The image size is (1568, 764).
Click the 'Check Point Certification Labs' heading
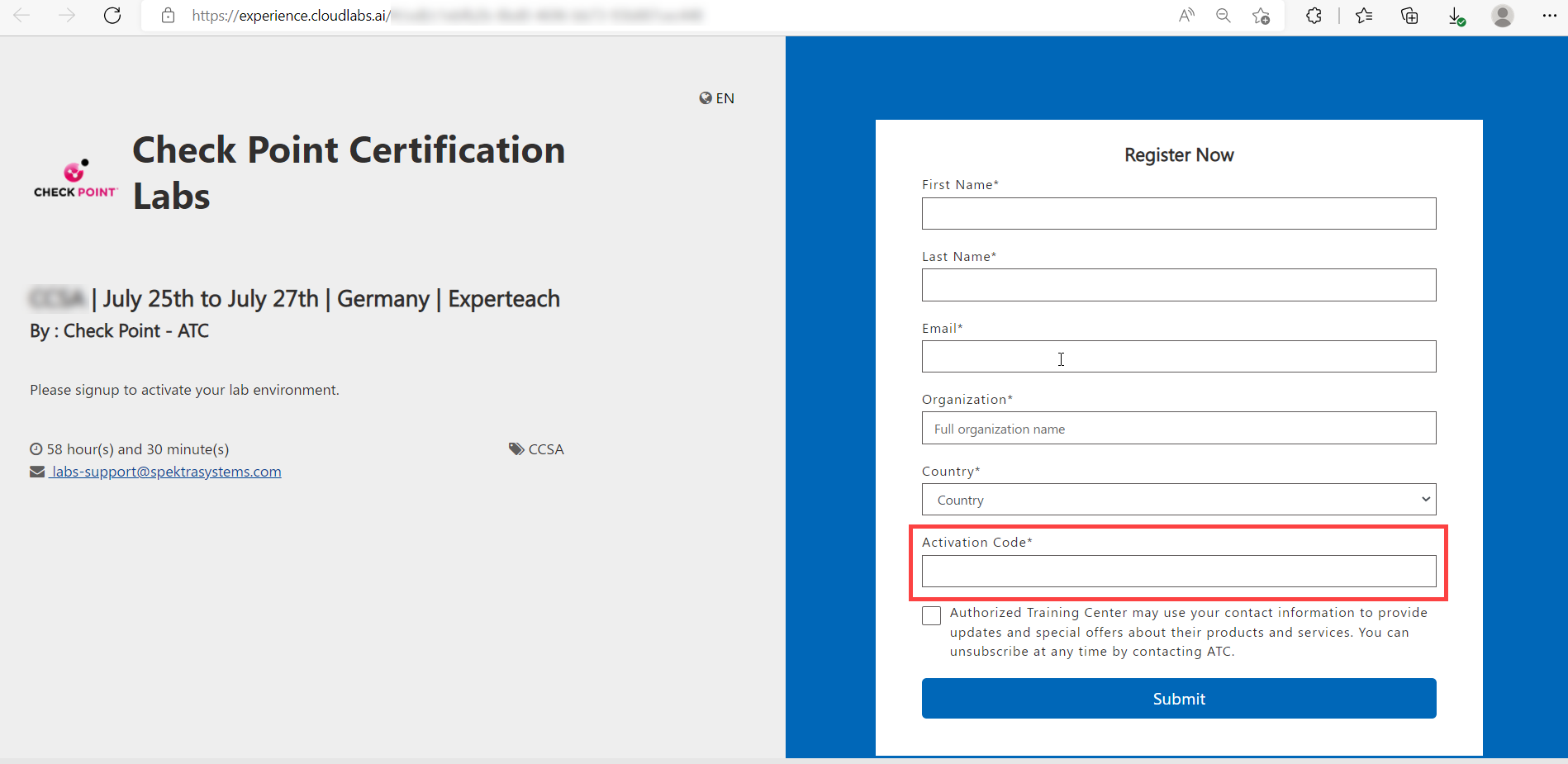(349, 173)
